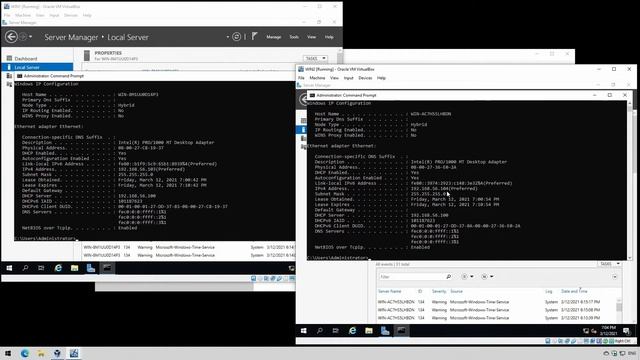The image size is (640, 360).
Task: Select the running VM button on the host taskbar
Action: click(74, 353)
